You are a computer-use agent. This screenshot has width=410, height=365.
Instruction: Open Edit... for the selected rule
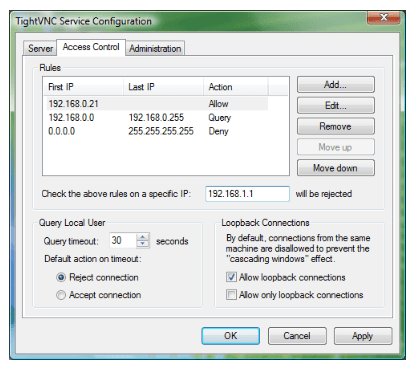336,106
